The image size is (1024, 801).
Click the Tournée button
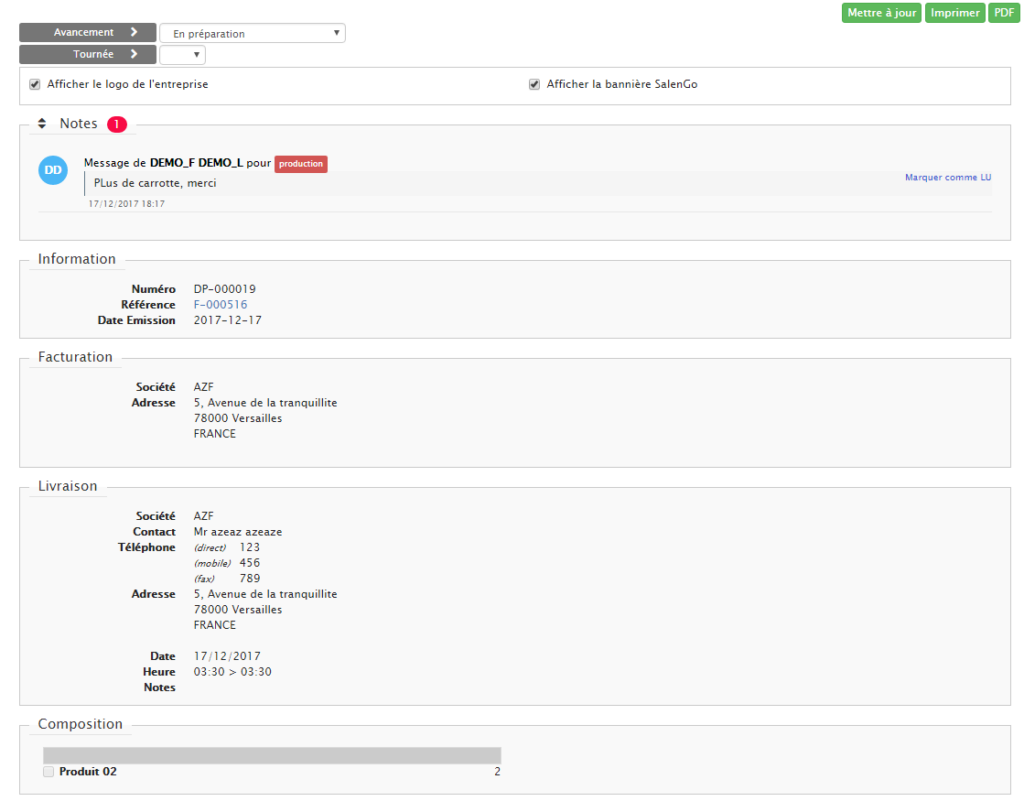click(x=88, y=54)
